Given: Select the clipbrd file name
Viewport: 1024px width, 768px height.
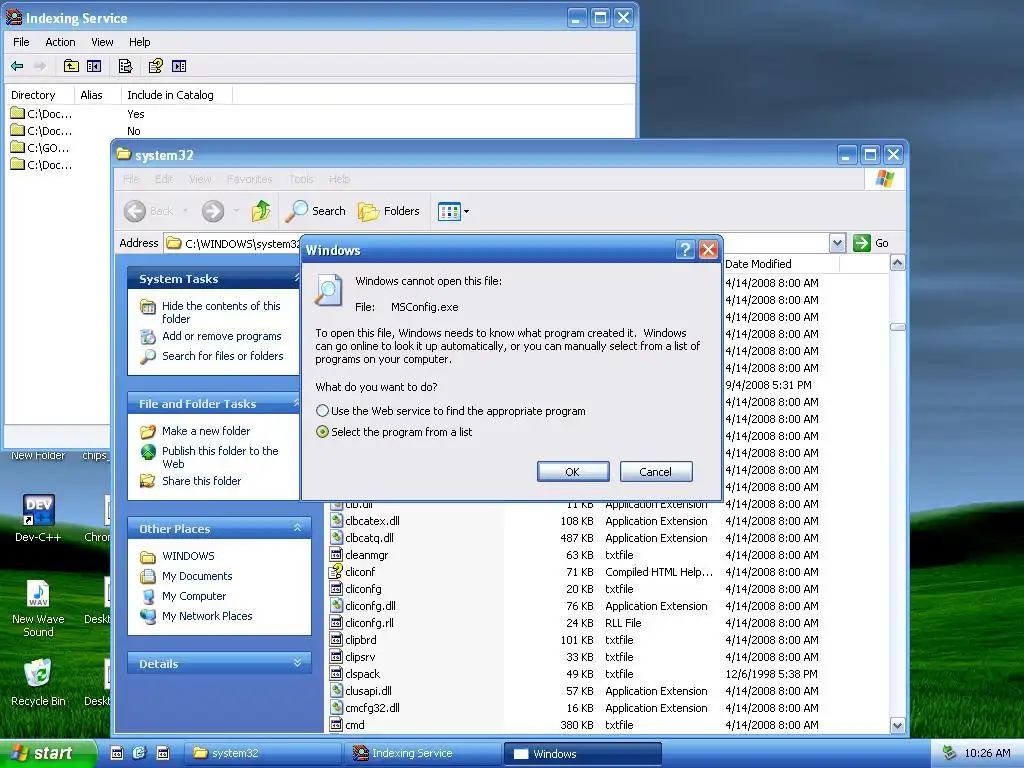Looking at the screenshot, I should click(360, 640).
